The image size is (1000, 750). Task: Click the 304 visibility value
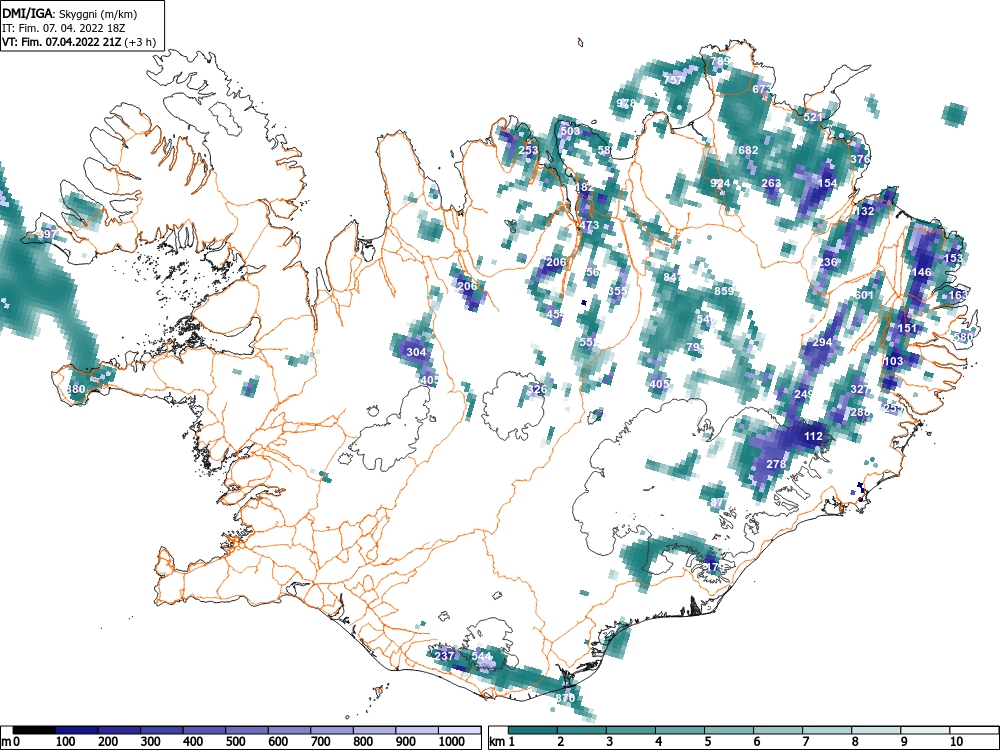[416, 352]
